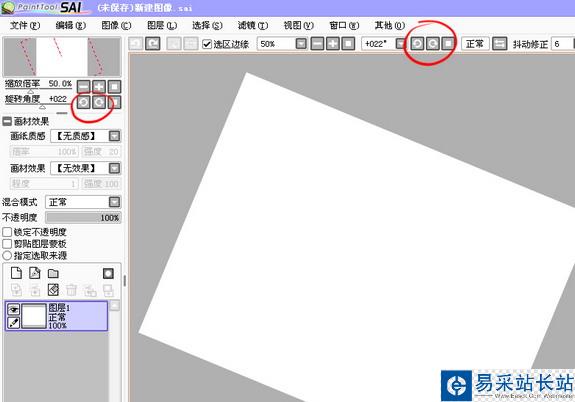Adjust the 不透明度 opacity slider
The height and width of the screenshot is (402, 575).
[83, 218]
